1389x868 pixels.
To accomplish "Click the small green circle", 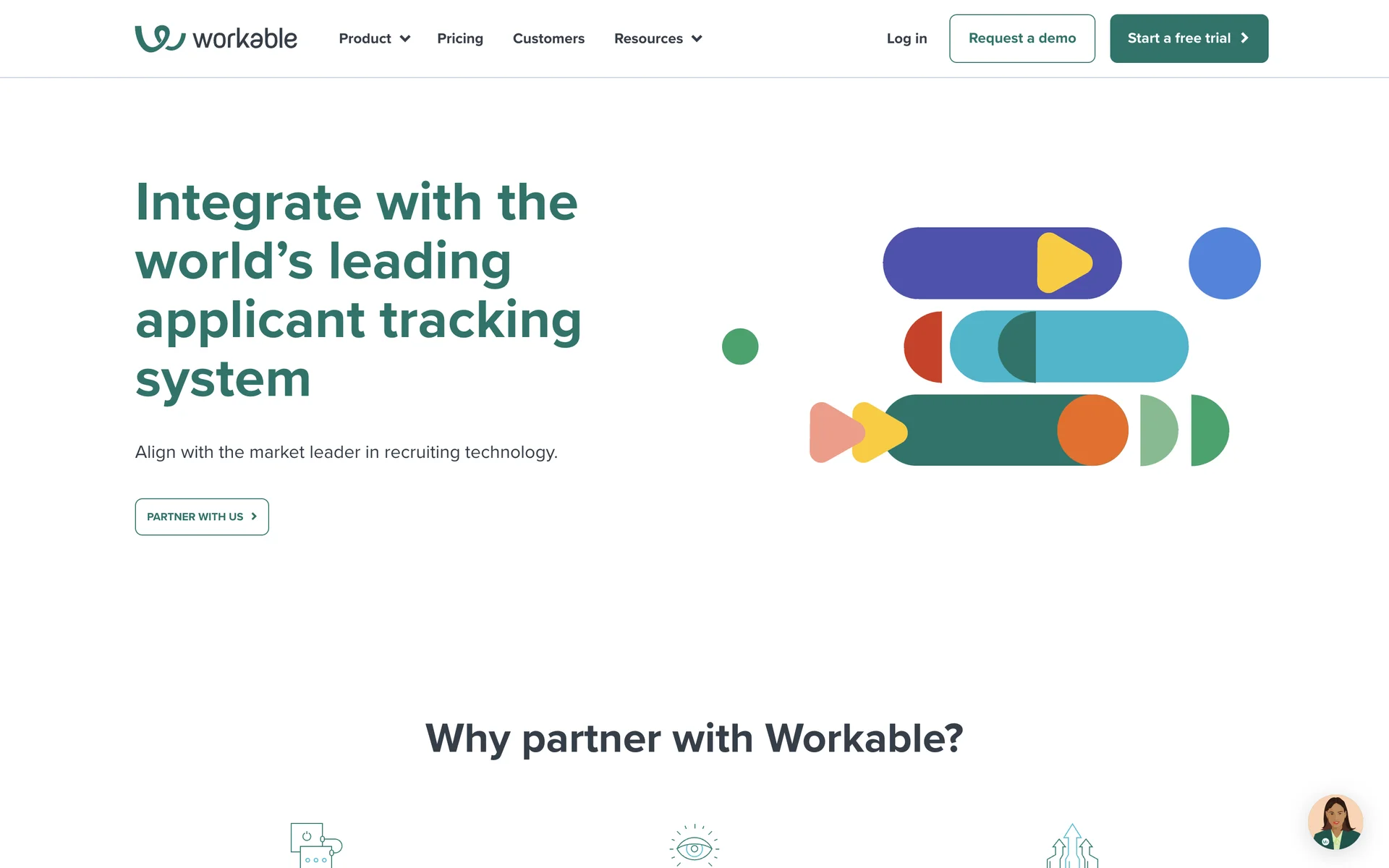I will click(x=740, y=346).
